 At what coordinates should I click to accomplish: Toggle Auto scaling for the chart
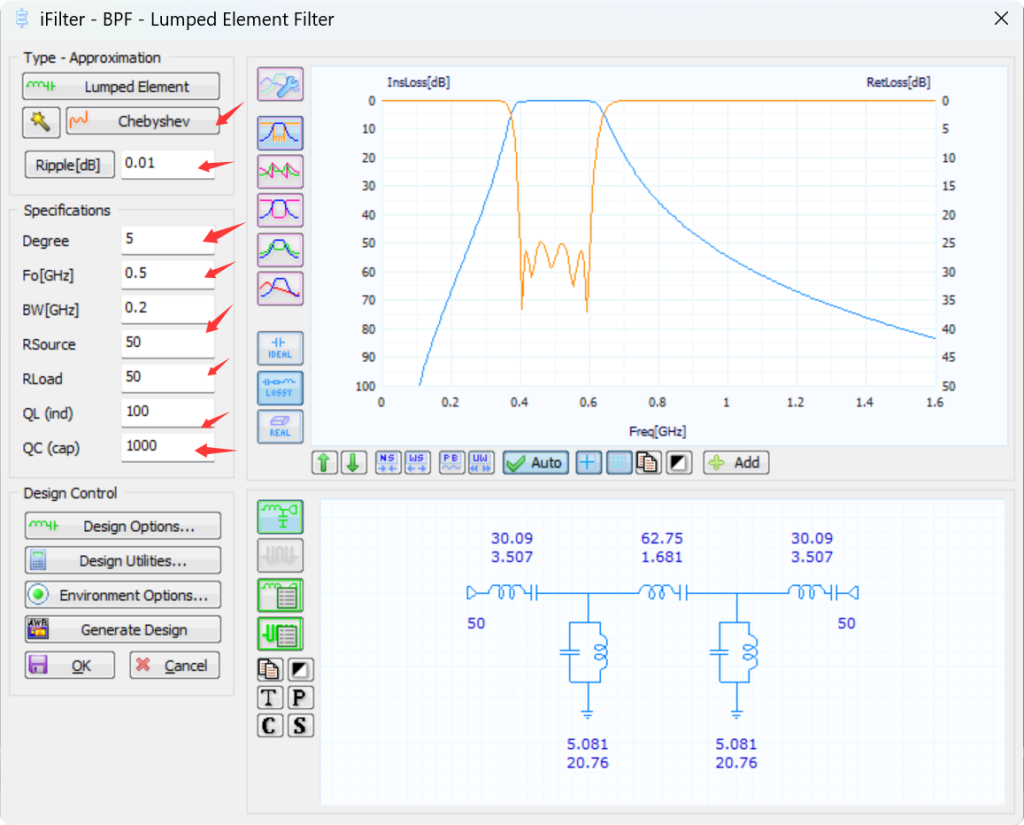pyautogui.click(x=536, y=462)
